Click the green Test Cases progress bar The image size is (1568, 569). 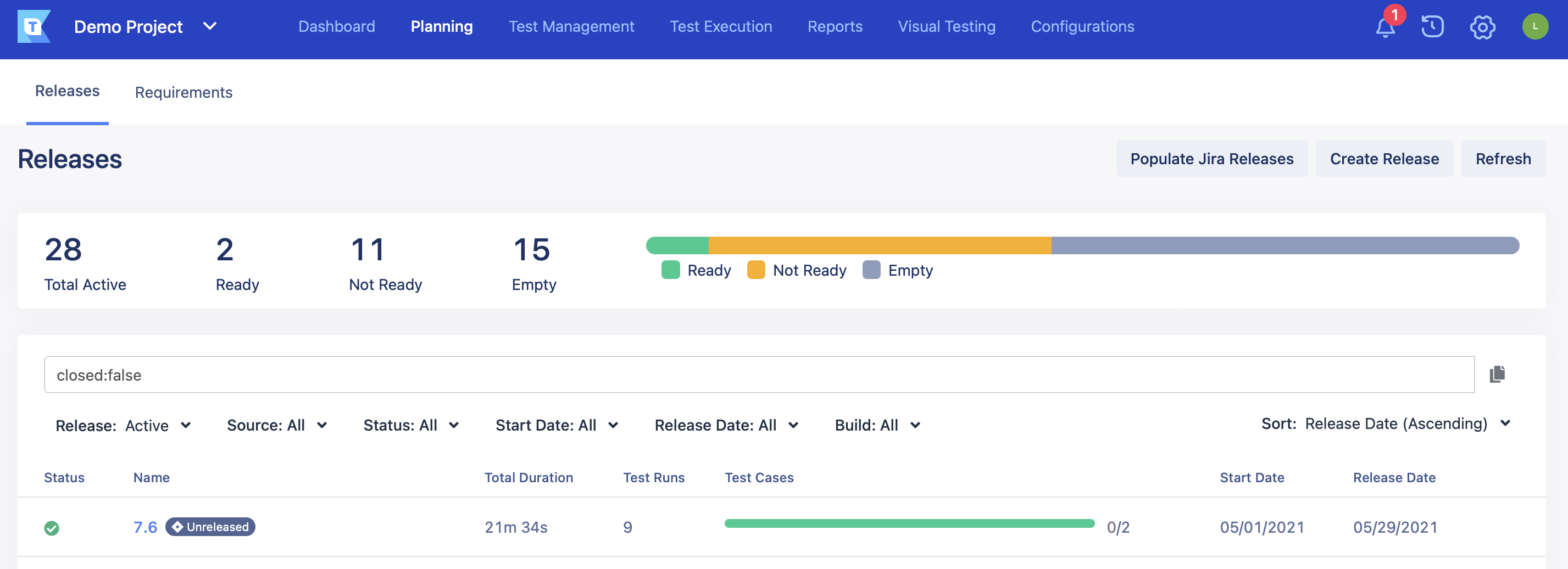(910, 523)
